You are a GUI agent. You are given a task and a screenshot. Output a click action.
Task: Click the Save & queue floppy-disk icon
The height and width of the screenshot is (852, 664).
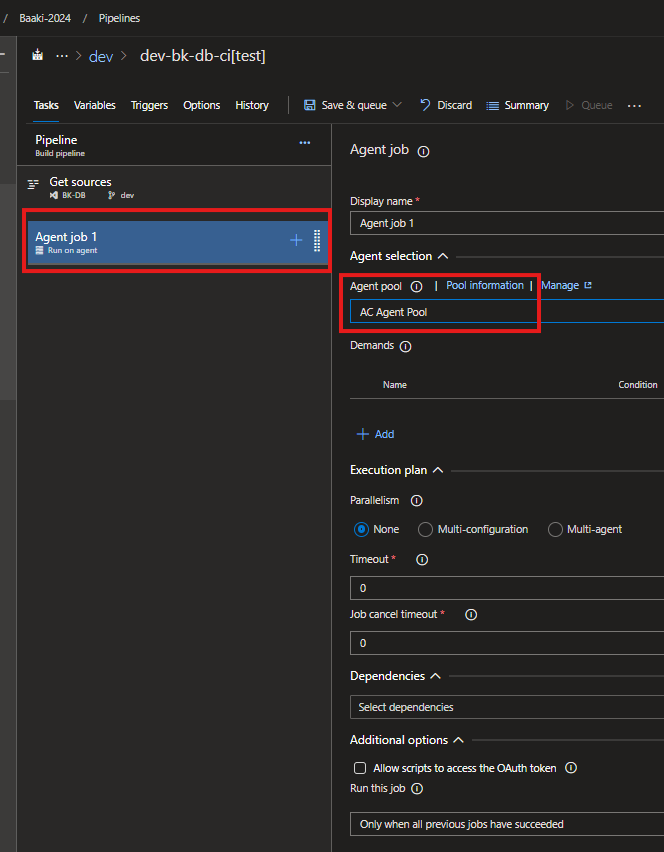coord(310,105)
